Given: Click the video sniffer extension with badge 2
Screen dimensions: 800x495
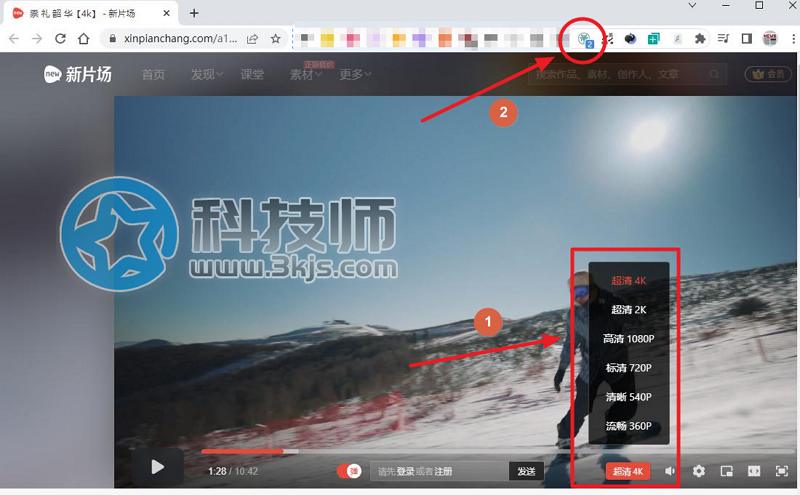Looking at the screenshot, I should click(585, 39).
